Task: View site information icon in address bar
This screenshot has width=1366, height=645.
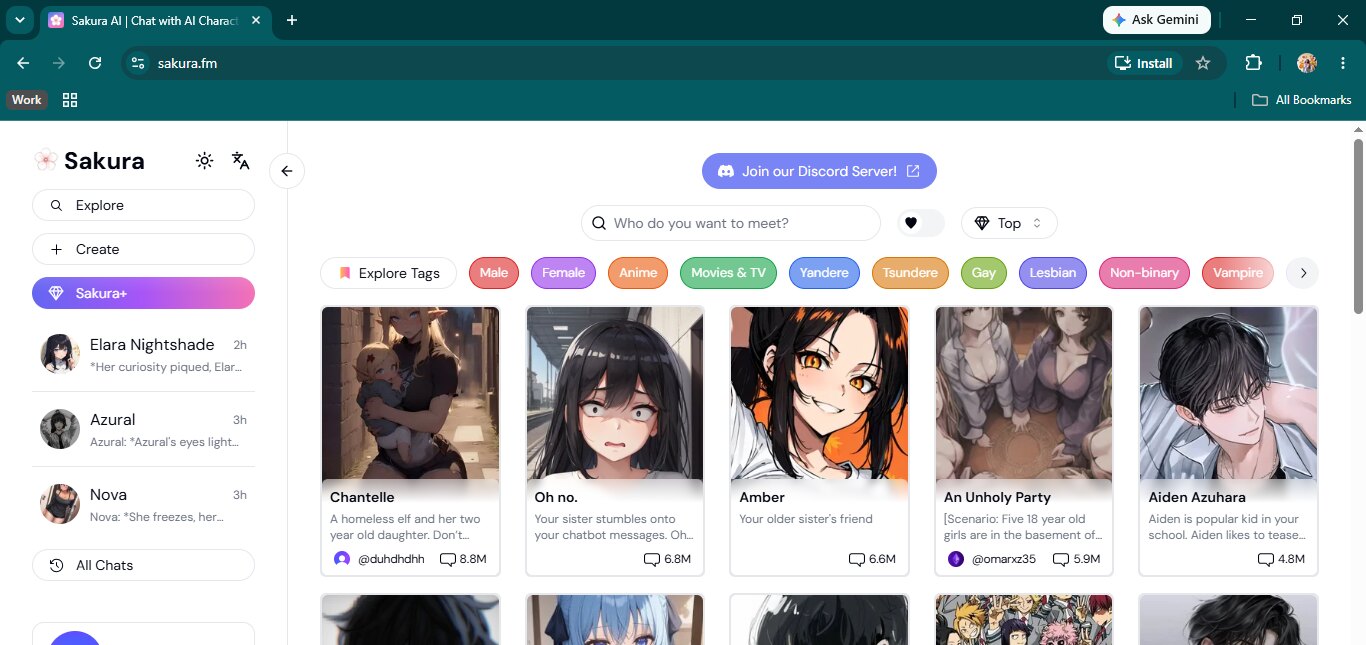Action: [x=139, y=63]
